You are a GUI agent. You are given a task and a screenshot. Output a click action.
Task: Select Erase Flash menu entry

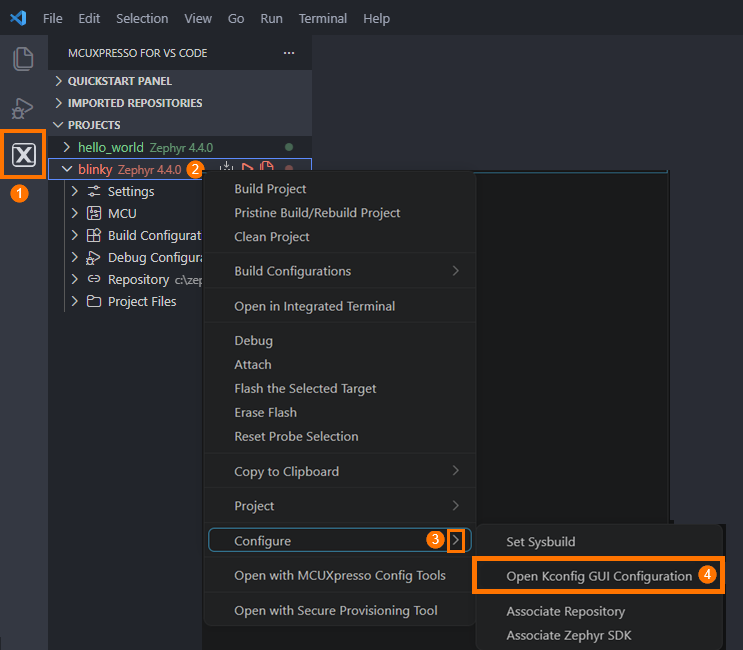pos(339,413)
